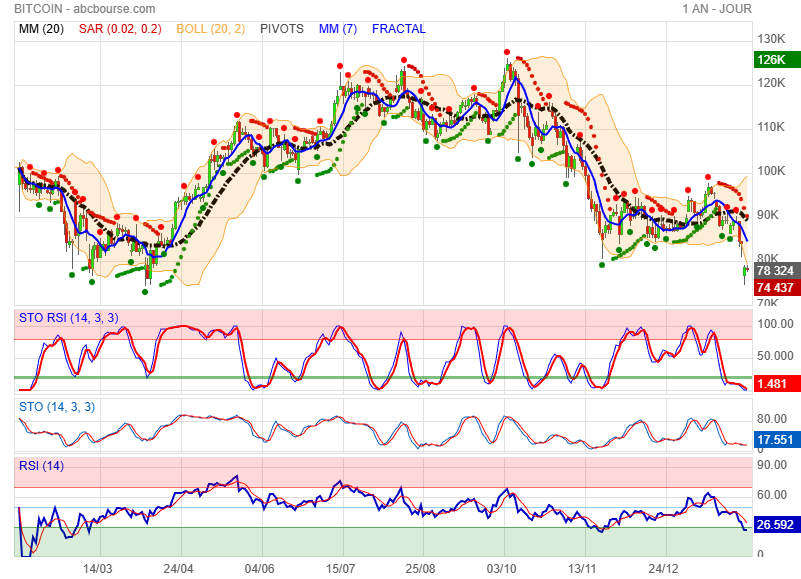Click the MM (20) legend label

pos(41,29)
